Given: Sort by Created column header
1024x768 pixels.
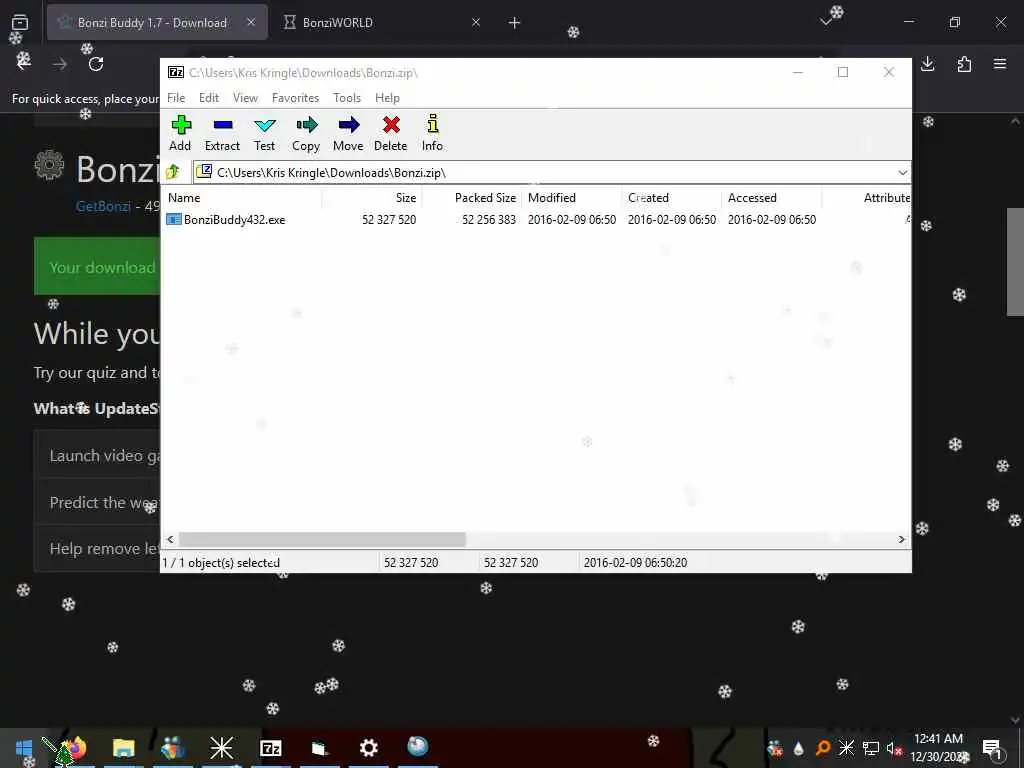Looking at the screenshot, I should coord(671,198).
